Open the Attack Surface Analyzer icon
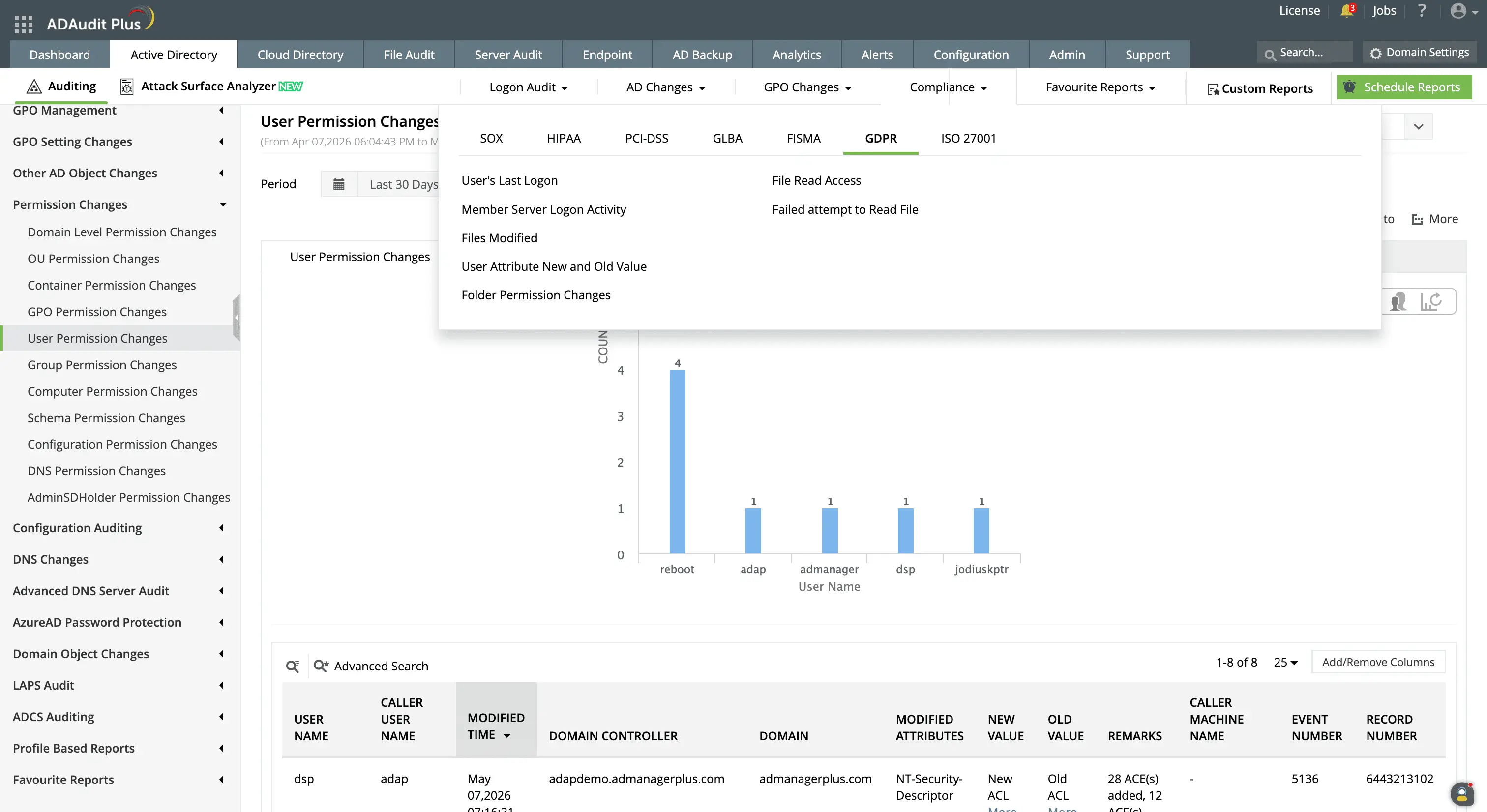The image size is (1487, 812). point(126,87)
